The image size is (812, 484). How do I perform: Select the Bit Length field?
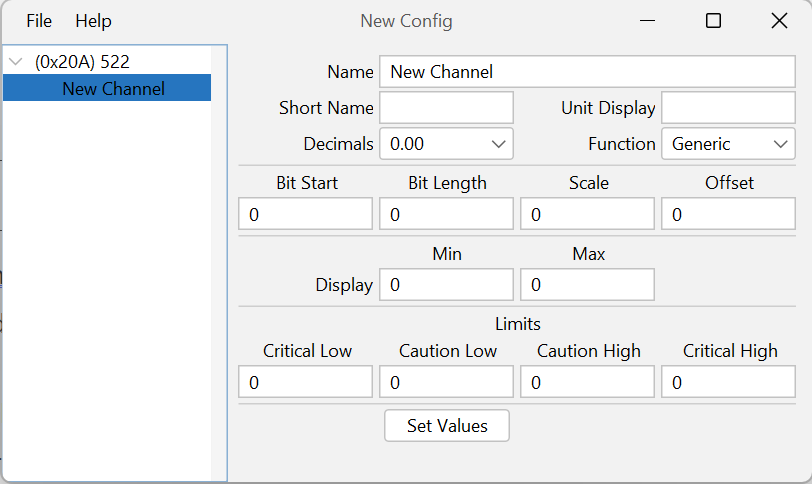click(x=446, y=214)
